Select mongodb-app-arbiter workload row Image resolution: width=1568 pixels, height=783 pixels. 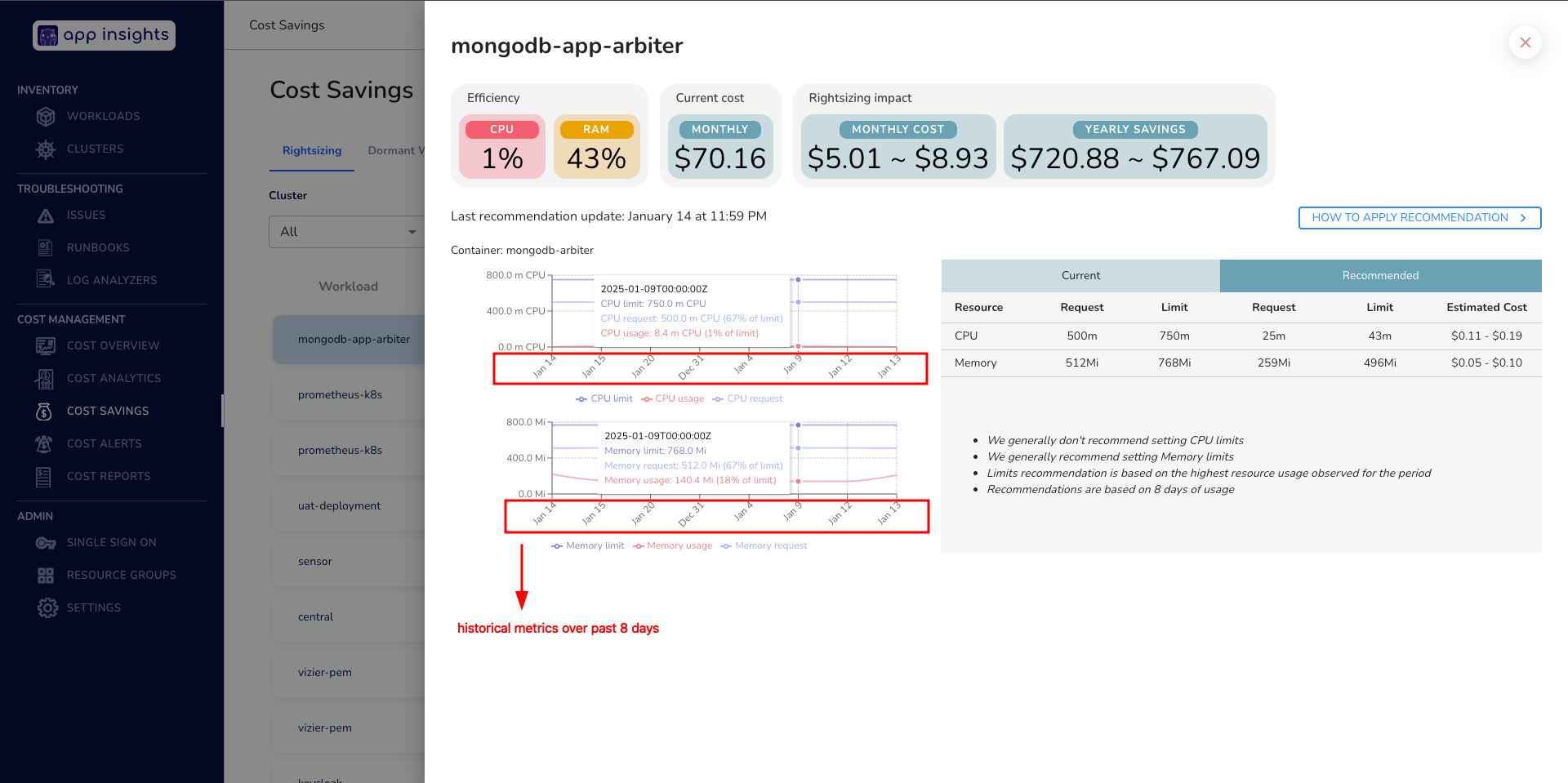point(349,340)
